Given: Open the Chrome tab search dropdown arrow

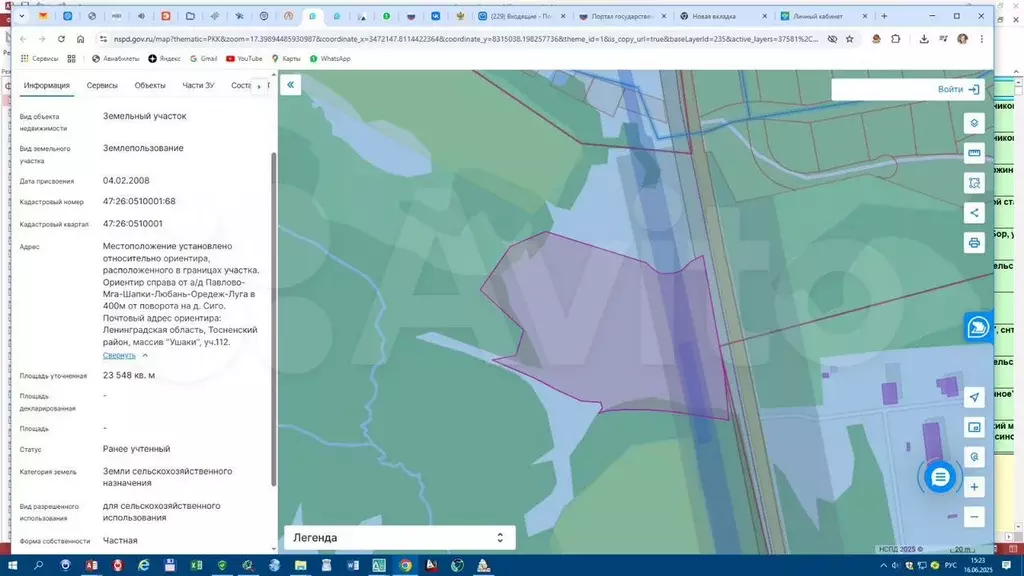Looking at the screenshot, I should (x=22, y=16).
